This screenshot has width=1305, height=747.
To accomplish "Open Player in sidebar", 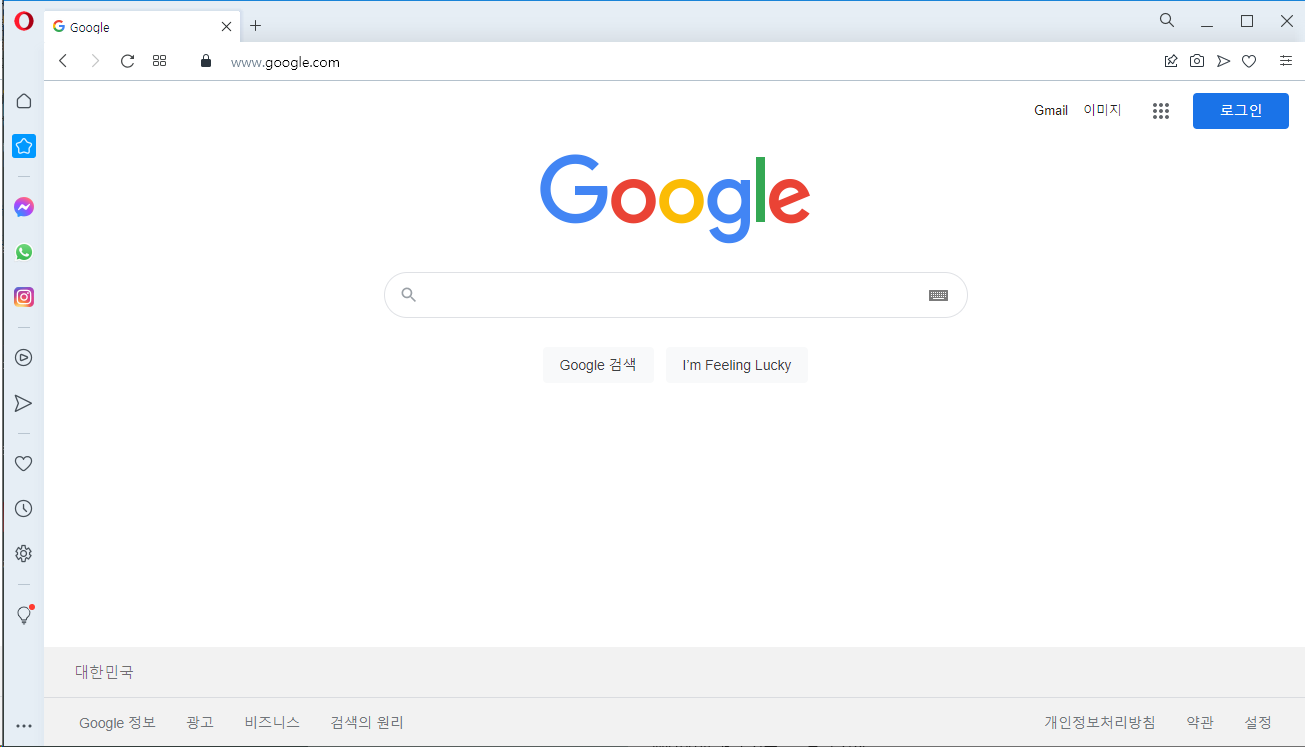I will tap(24, 357).
